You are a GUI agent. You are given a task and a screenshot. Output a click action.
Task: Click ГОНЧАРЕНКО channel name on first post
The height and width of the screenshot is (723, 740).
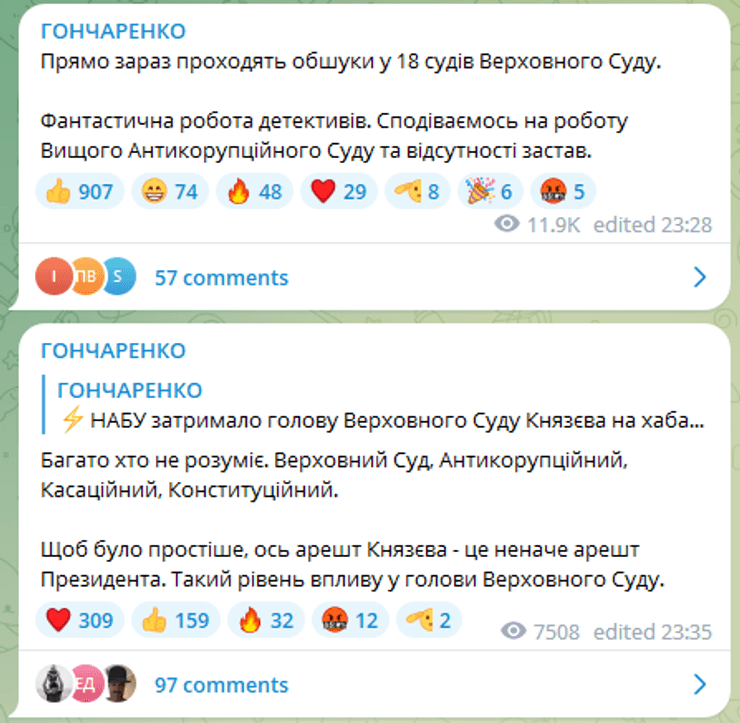pyautogui.click(x=113, y=30)
